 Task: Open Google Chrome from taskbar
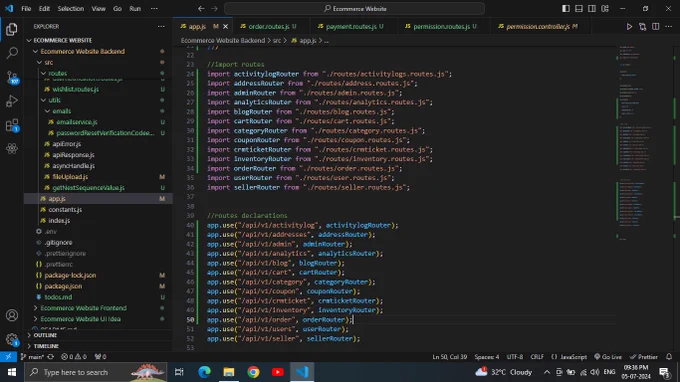coord(253,372)
